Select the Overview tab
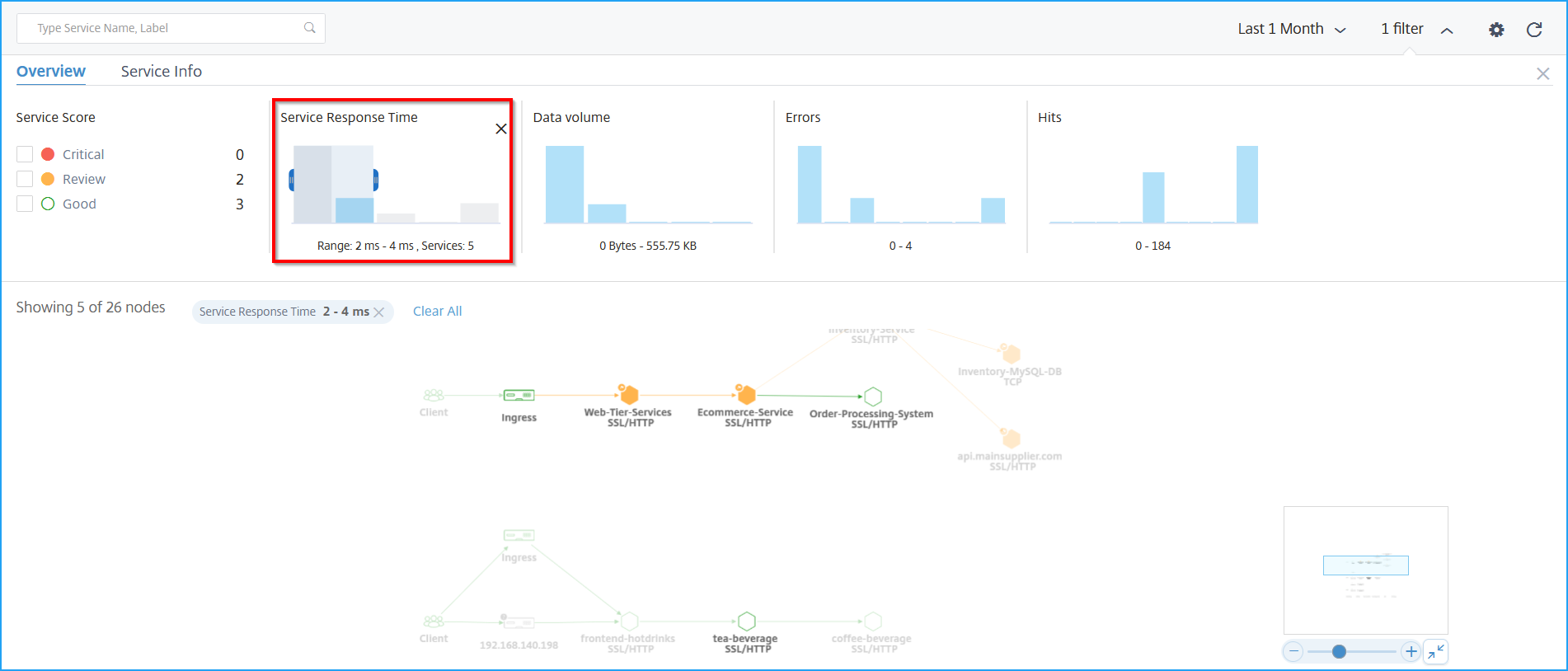 [x=51, y=72]
